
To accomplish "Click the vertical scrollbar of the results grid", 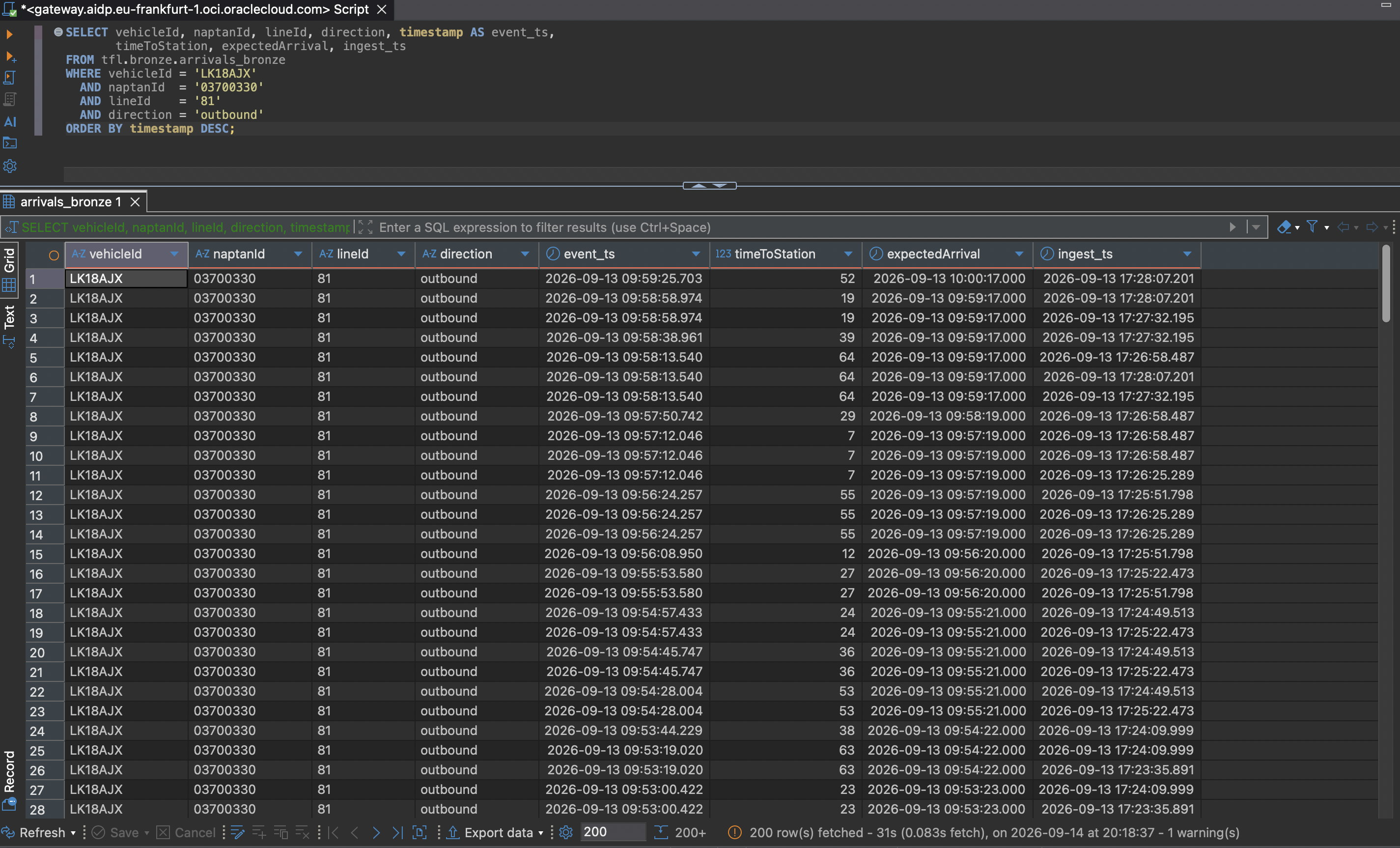I will coord(1386,284).
